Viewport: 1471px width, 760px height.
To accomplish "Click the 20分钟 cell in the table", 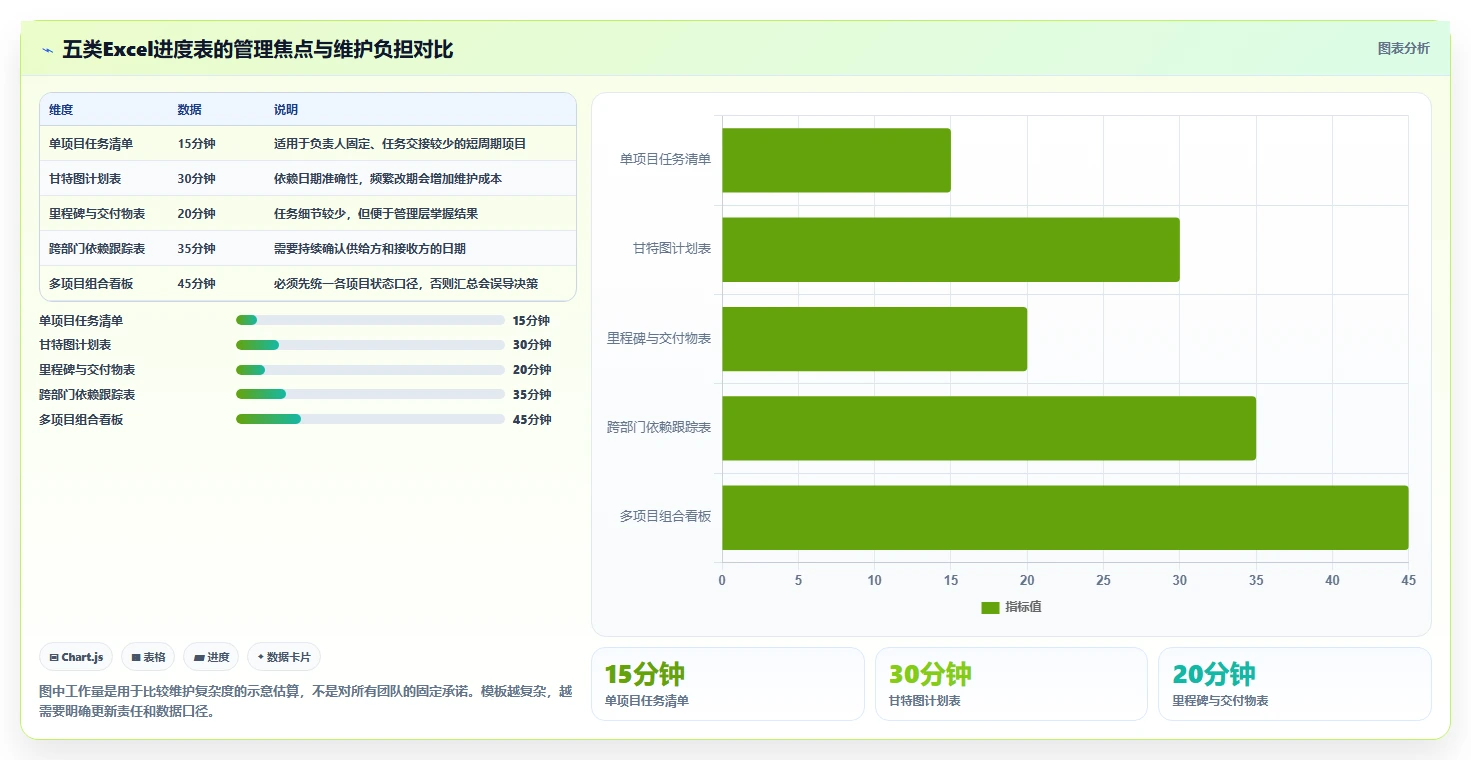I will click(x=196, y=214).
